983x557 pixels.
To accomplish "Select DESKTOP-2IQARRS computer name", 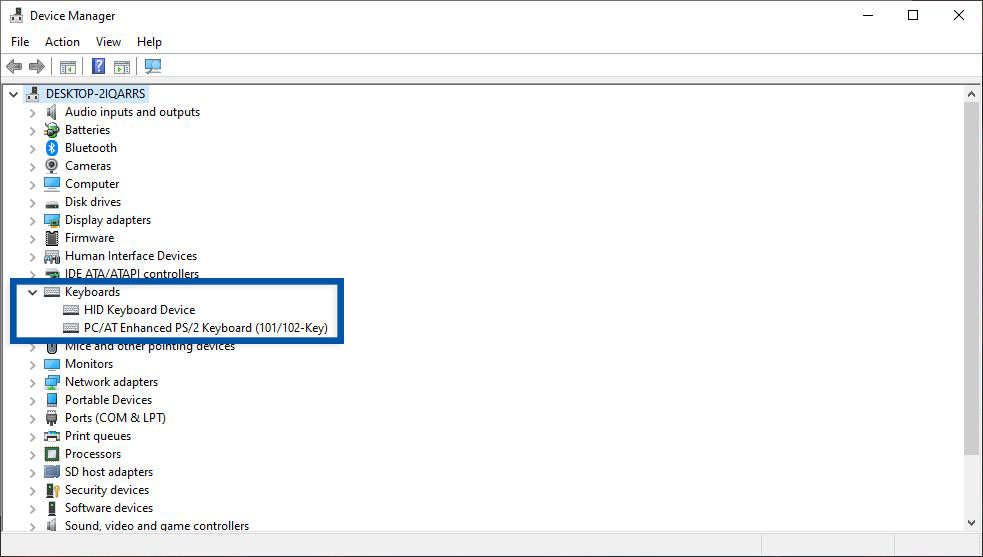I will pos(95,94).
